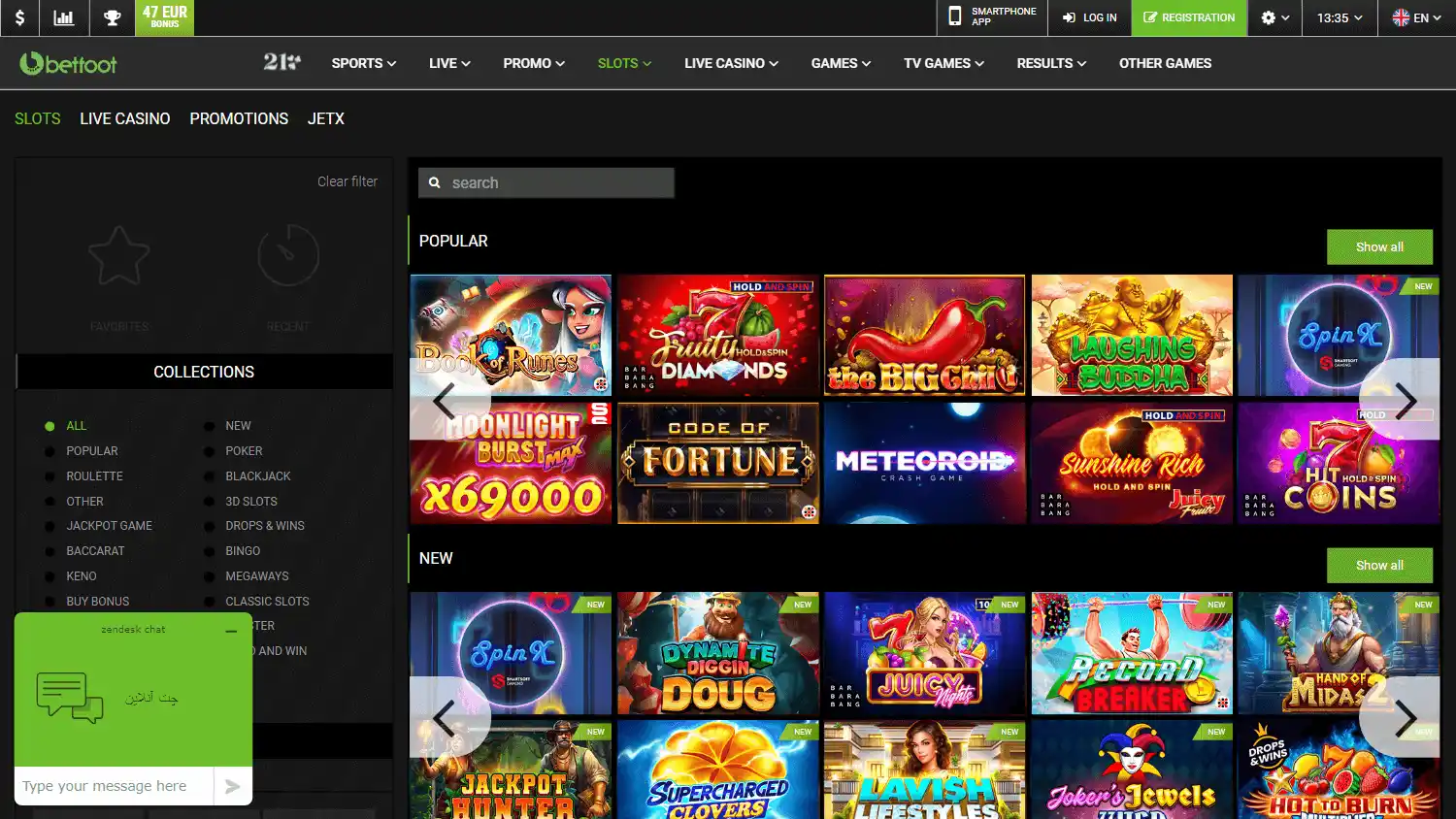Click the dollar sign icon in top bar
1456x819 pixels.
(19, 17)
